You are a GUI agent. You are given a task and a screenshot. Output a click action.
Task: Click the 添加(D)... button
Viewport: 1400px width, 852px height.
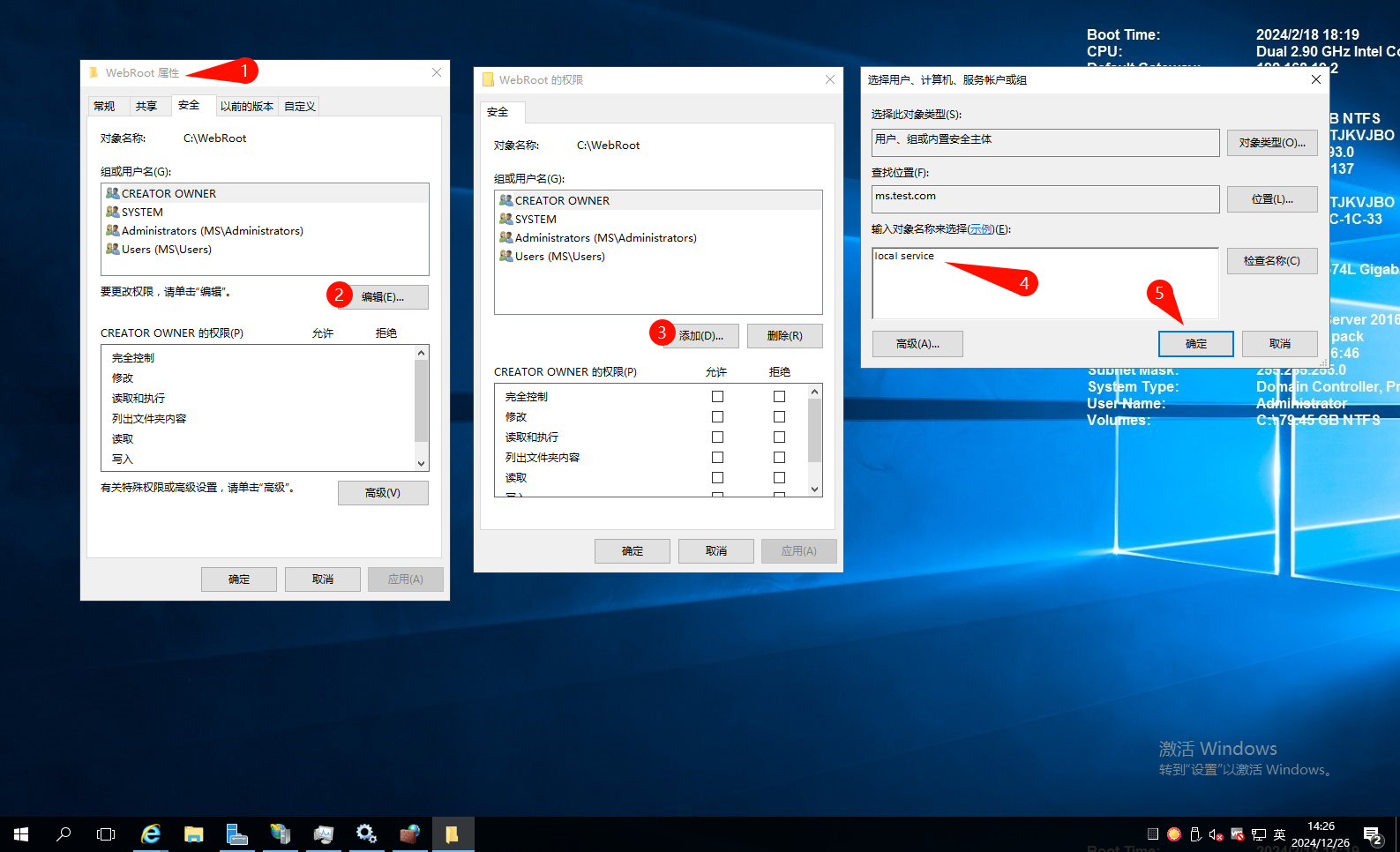(x=701, y=336)
